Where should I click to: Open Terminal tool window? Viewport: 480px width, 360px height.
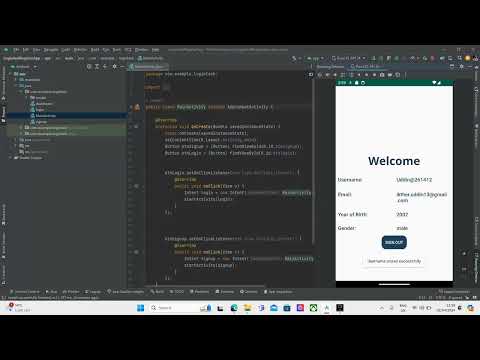tap(225, 292)
